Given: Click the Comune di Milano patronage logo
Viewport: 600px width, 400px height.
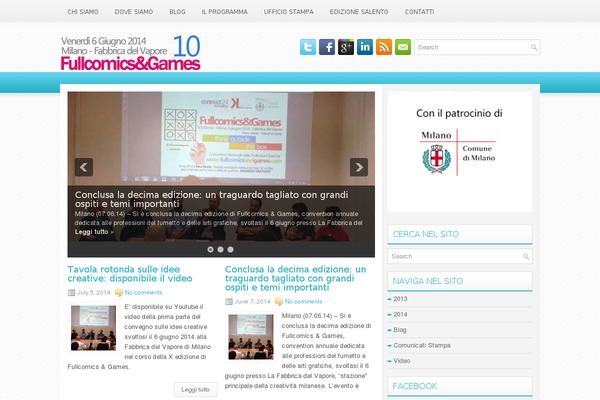Looking at the screenshot, I should click(459, 153).
